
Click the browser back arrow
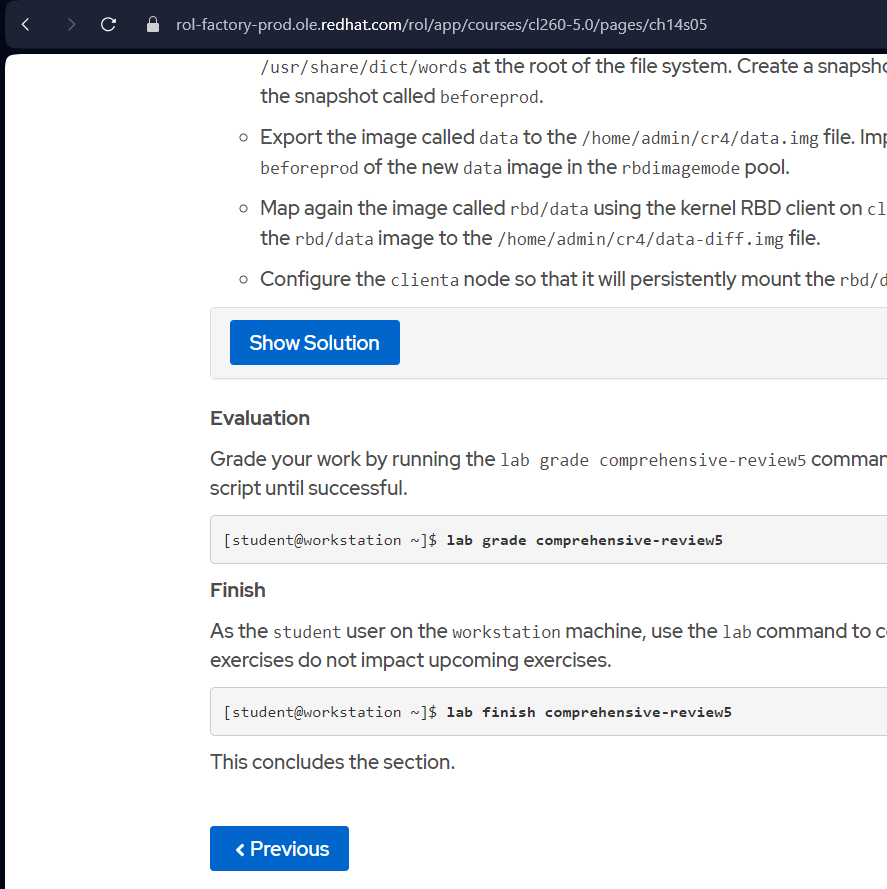[x=25, y=24]
